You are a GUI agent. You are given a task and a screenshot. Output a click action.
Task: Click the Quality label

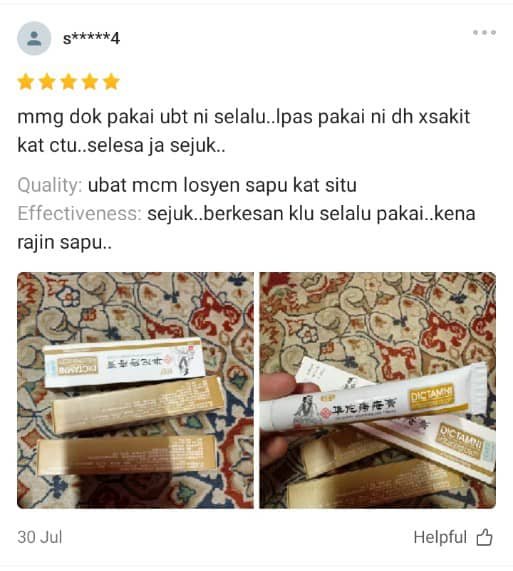[50, 185]
